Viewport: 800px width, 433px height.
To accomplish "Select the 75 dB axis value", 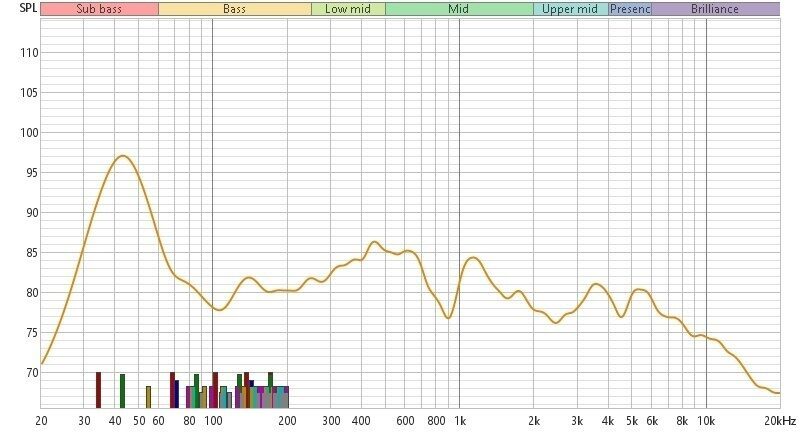I will (32, 333).
